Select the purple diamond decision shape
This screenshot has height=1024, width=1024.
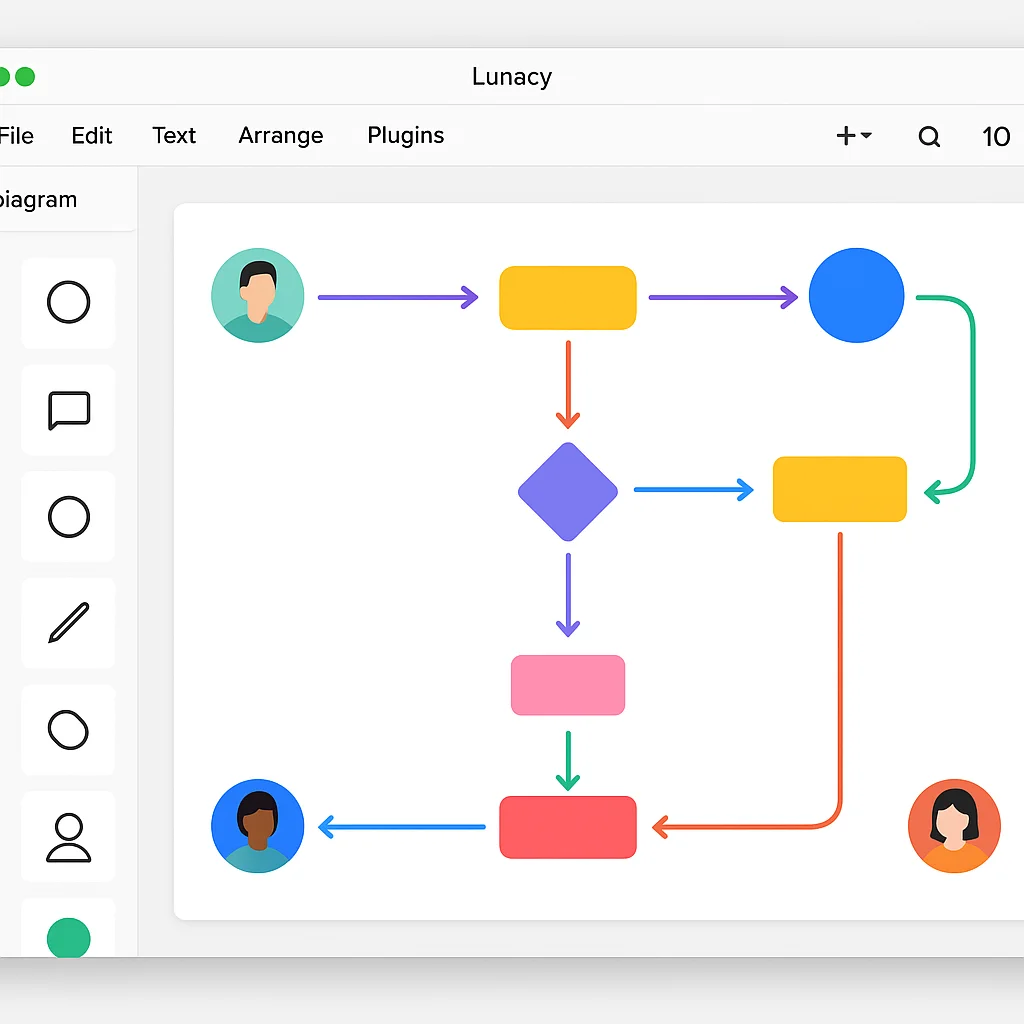[x=568, y=490]
